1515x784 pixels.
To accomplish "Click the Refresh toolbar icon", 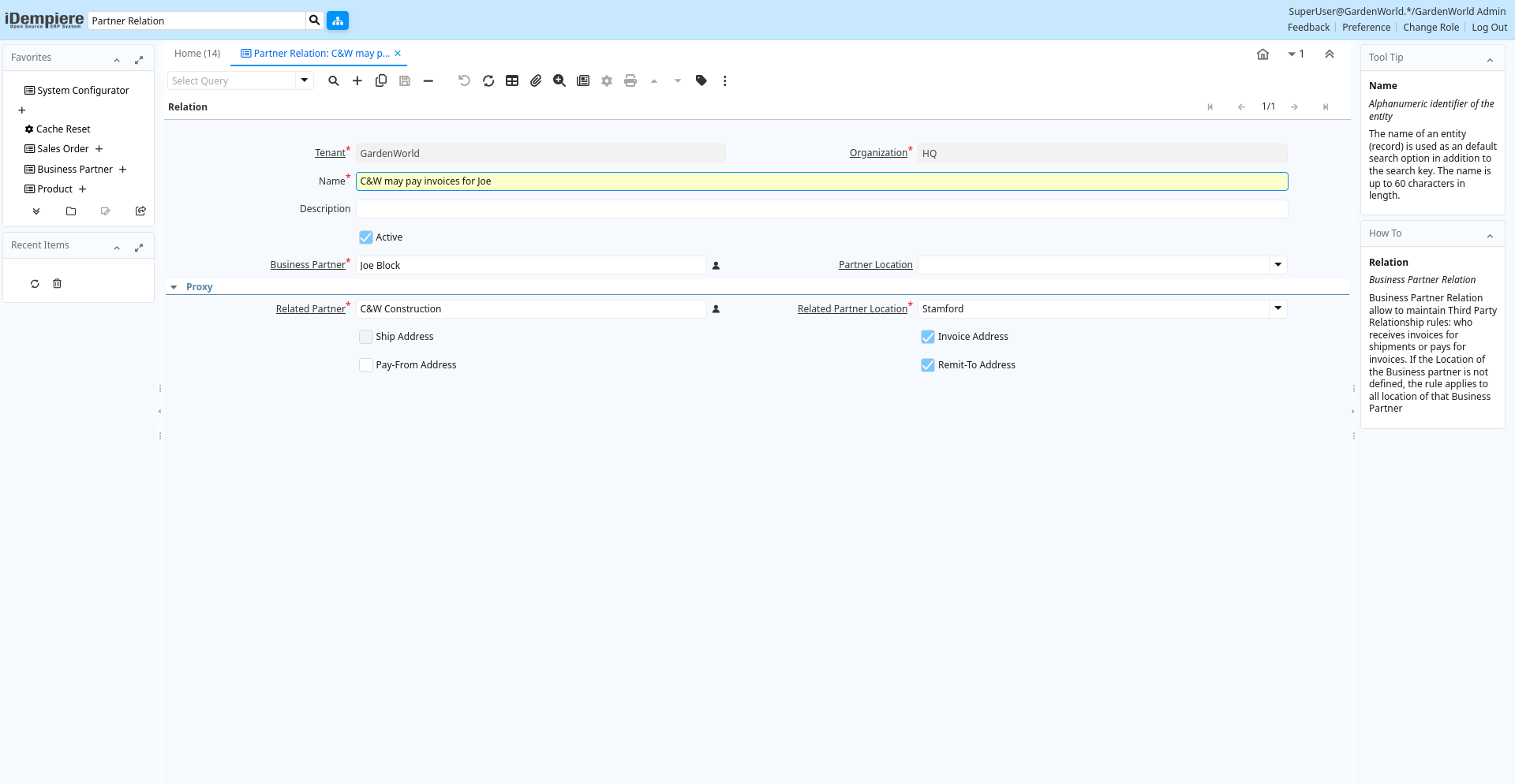I will [x=488, y=80].
